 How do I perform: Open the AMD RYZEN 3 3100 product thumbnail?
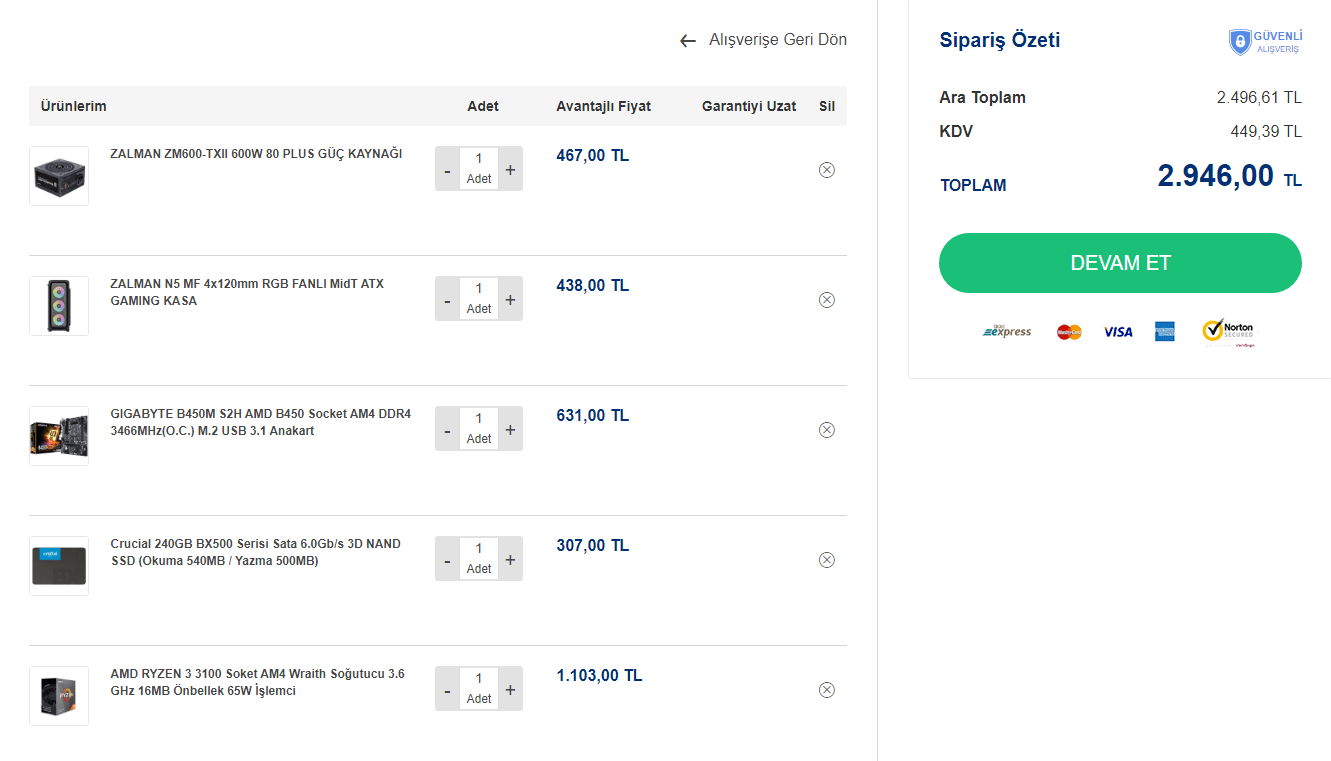[59, 696]
